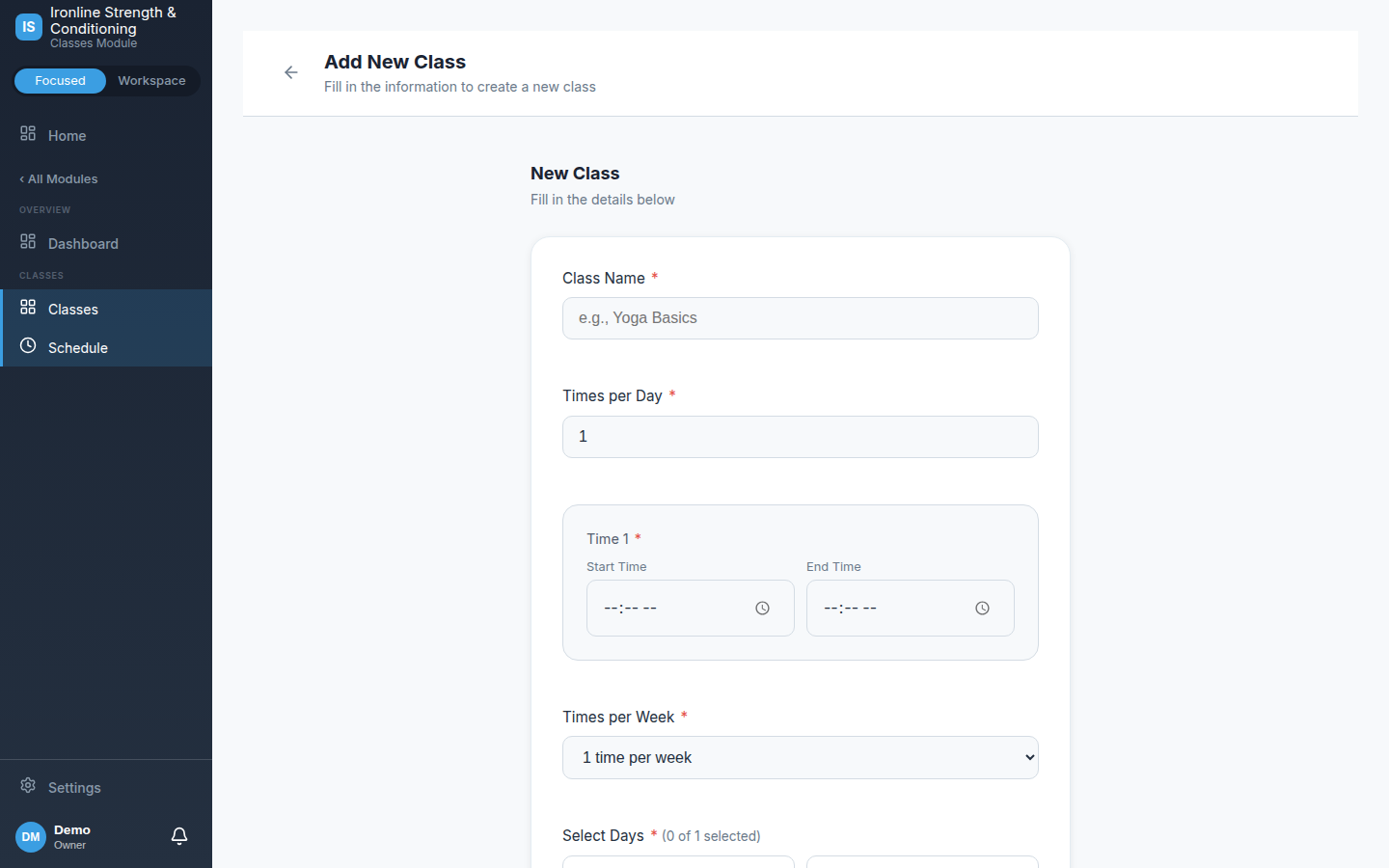Switch to Workspace mode
This screenshot has height=868, width=1389.
[151, 81]
